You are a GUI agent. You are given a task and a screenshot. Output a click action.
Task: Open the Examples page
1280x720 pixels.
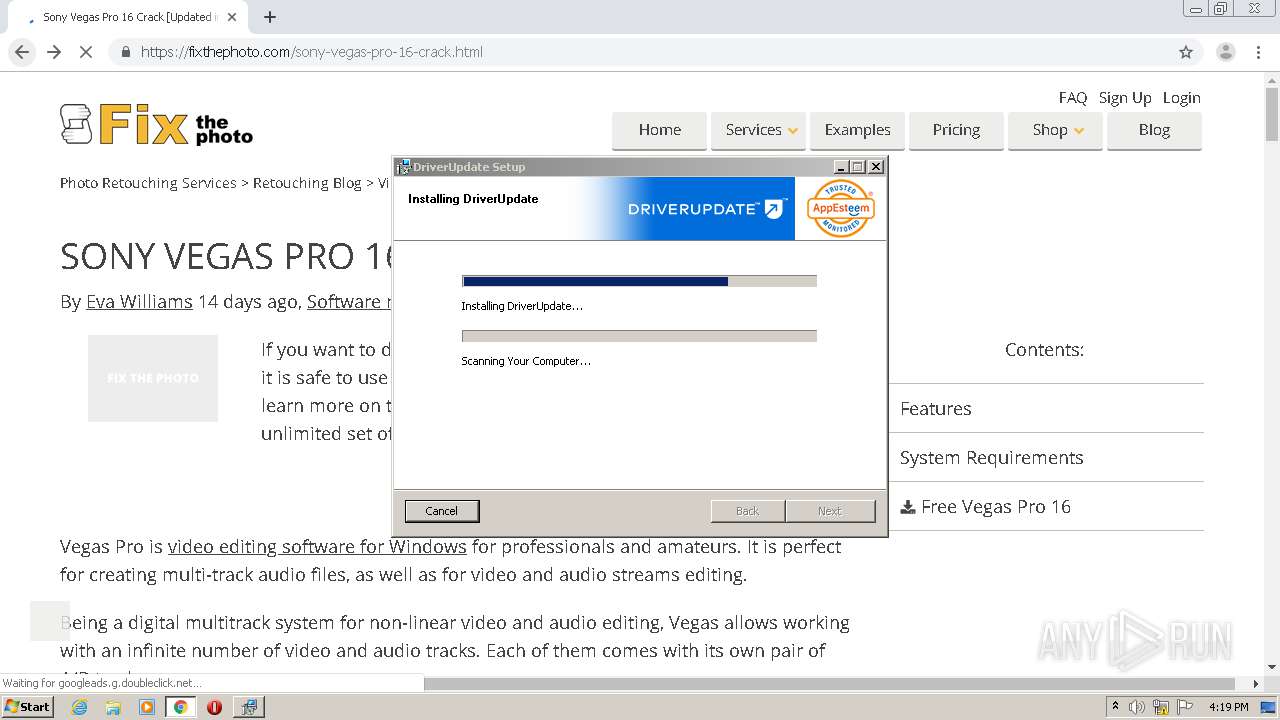click(857, 130)
